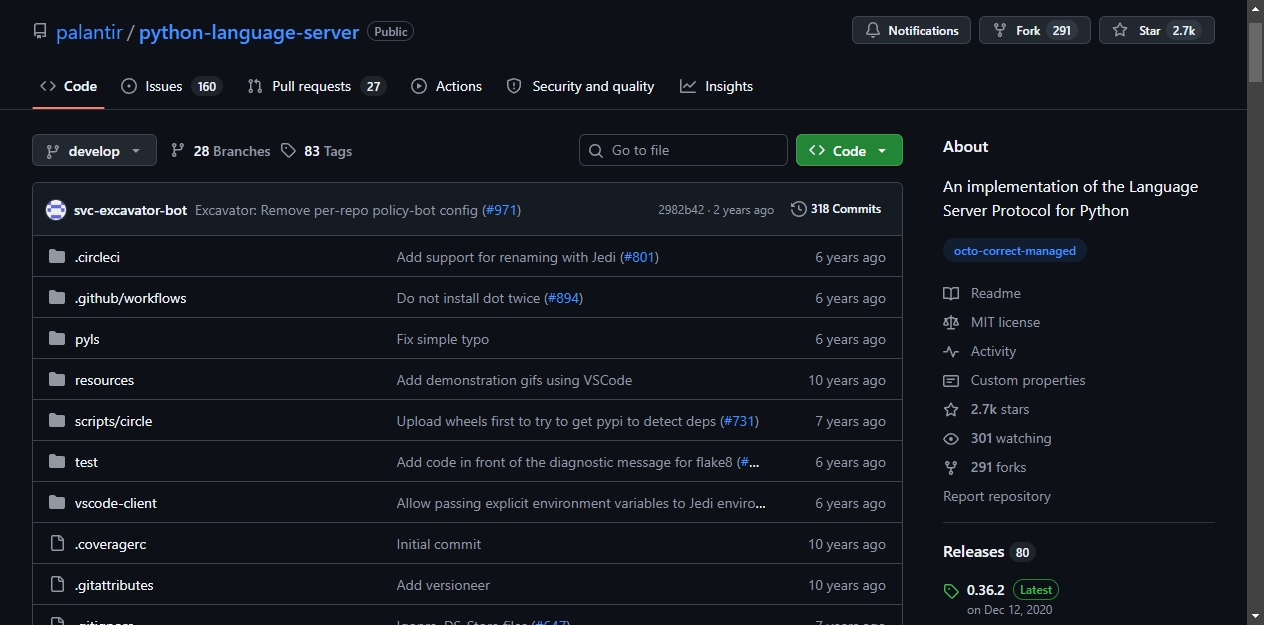This screenshot has width=1264, height=625.
Task: Open the .coveragerc file
Action: pos(110,544)
